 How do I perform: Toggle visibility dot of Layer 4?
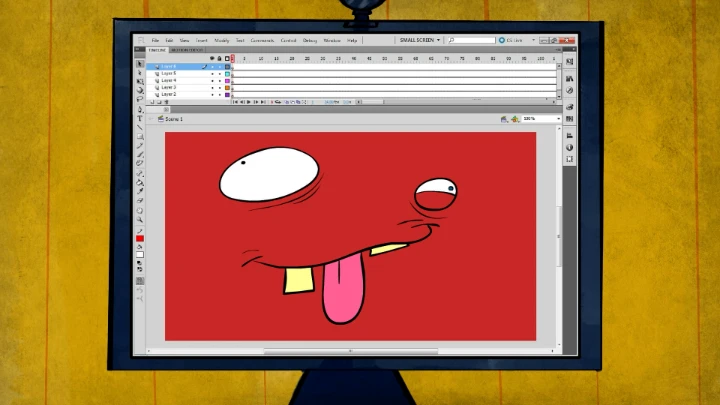(x=212, y=81)
